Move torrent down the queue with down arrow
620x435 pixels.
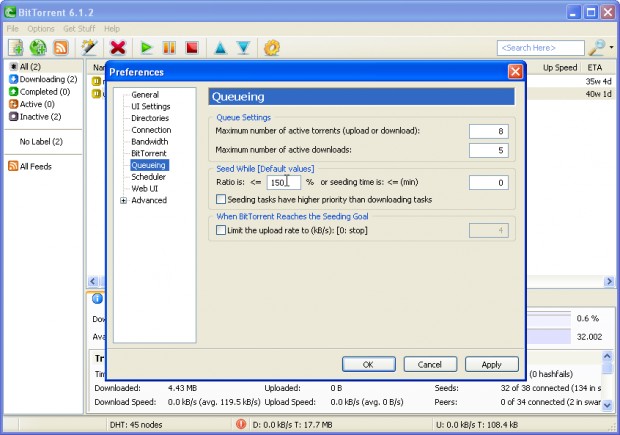click(x=244, y=48)
